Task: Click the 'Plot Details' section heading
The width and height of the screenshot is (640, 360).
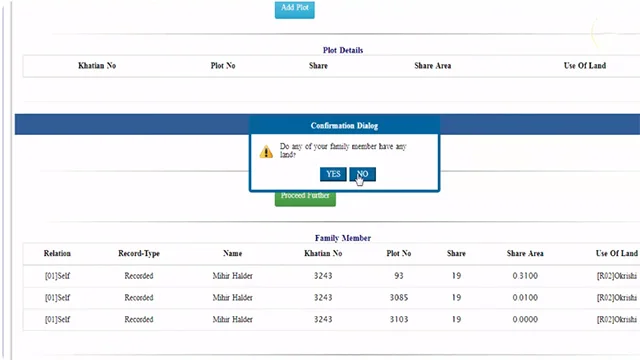Action: pos(343,50)
